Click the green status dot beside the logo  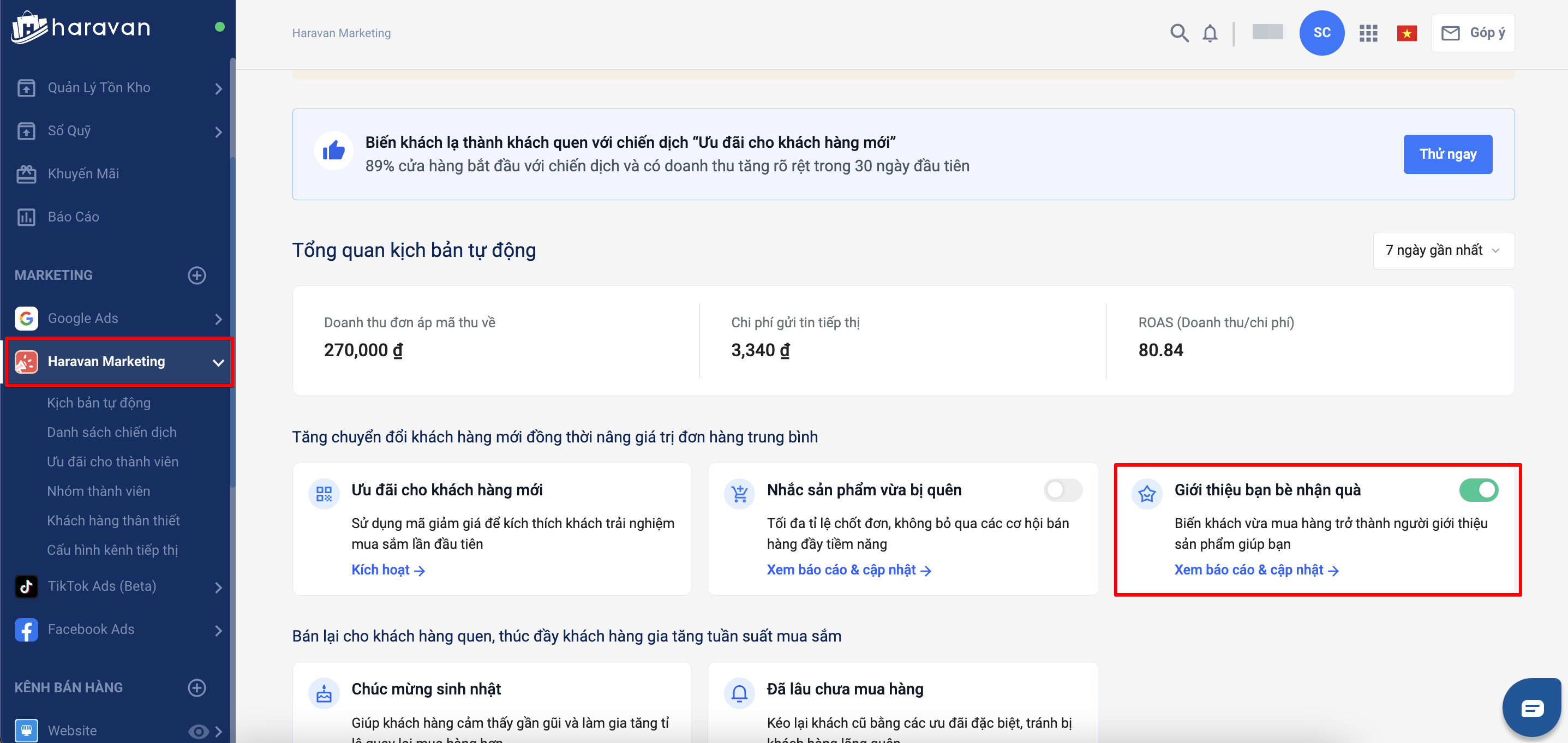220,27
